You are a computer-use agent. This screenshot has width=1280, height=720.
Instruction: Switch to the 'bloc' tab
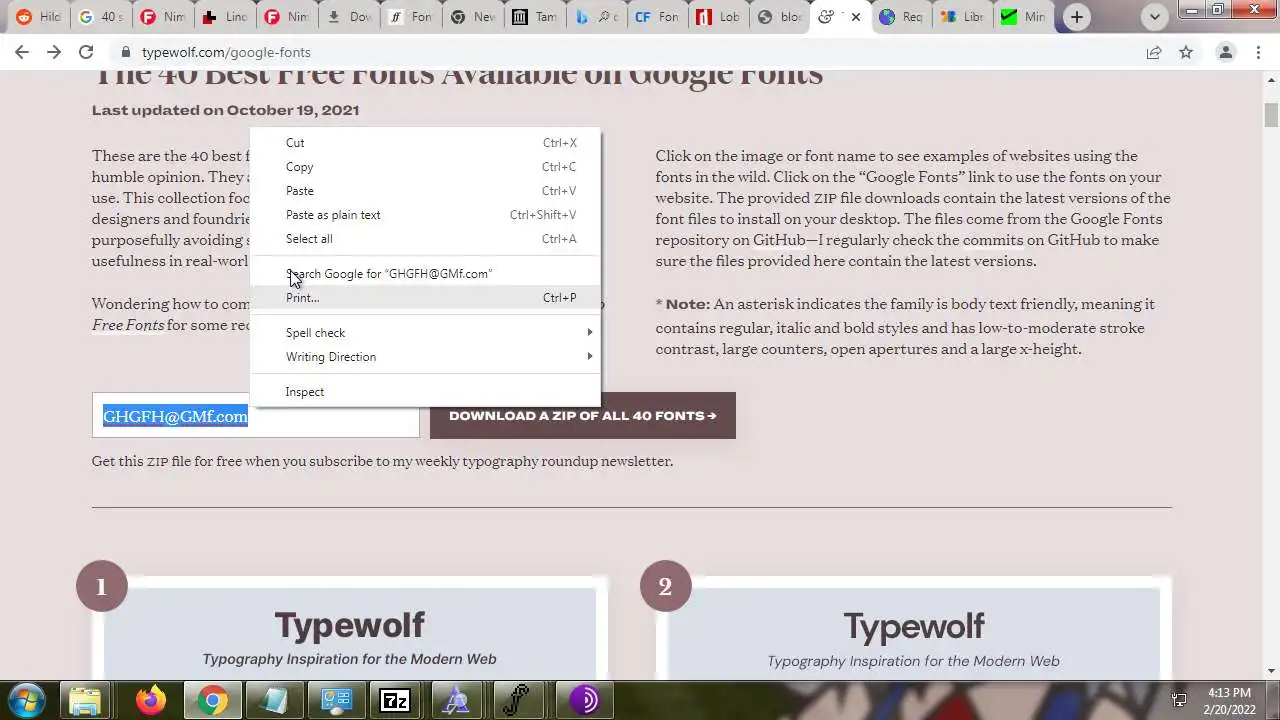[x=782, y=17]
